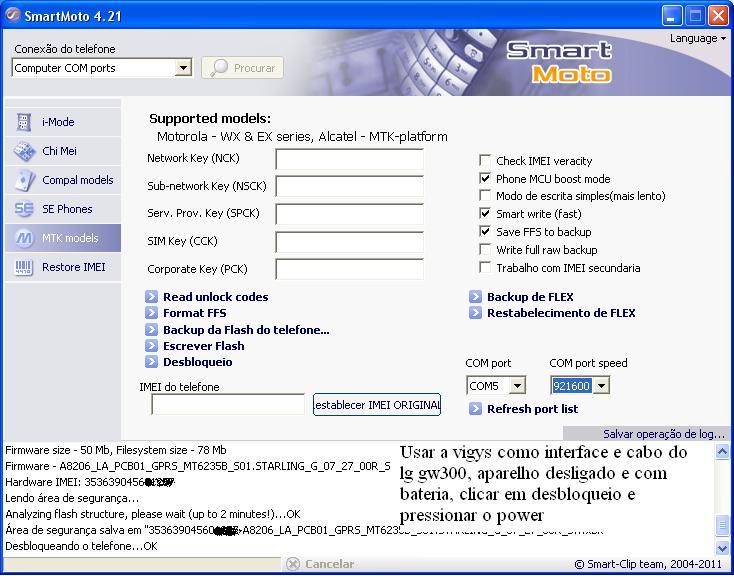Click Escrever Flash link

[204, 346]
